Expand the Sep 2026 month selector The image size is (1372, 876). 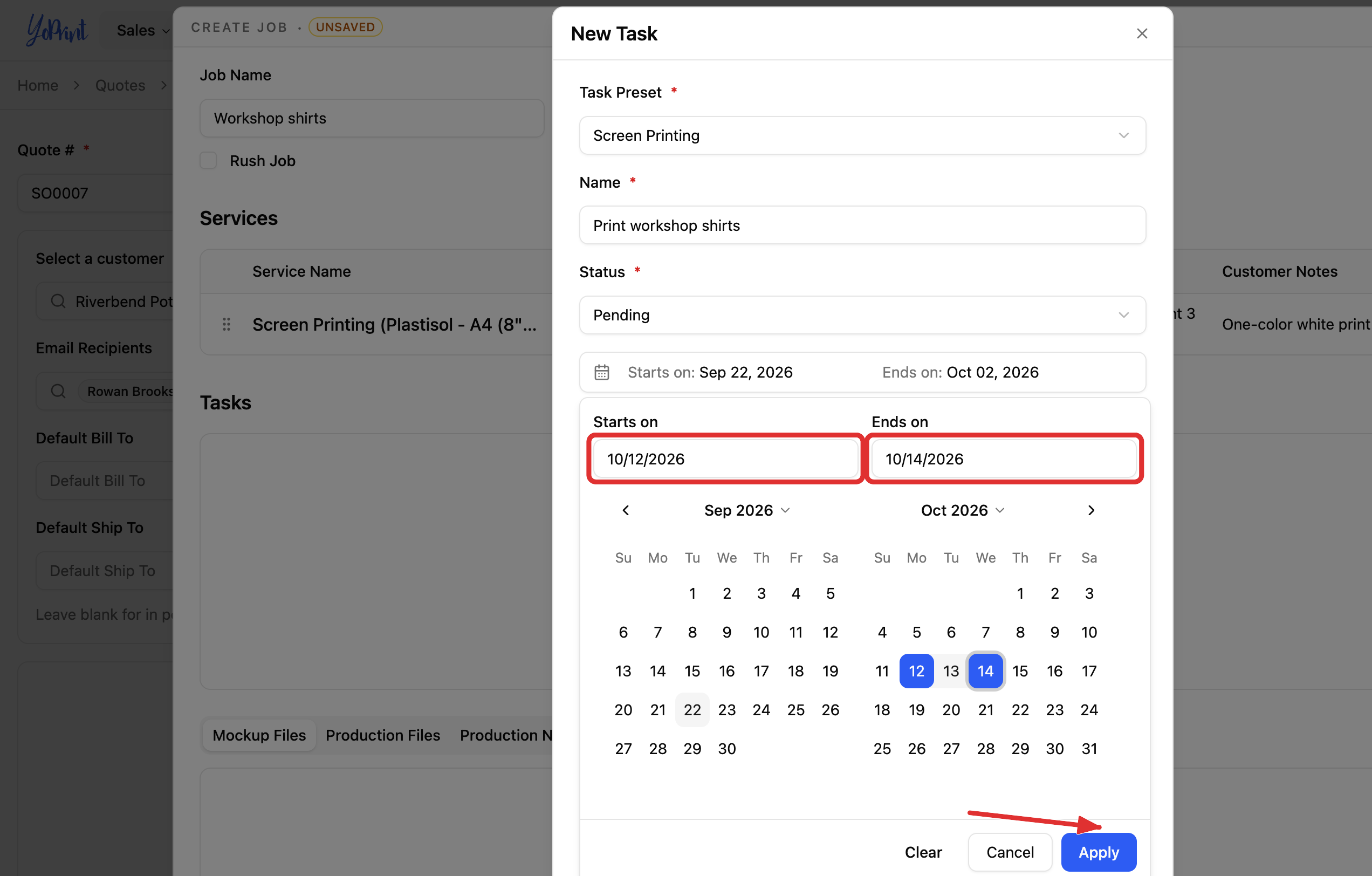(747, 510)
